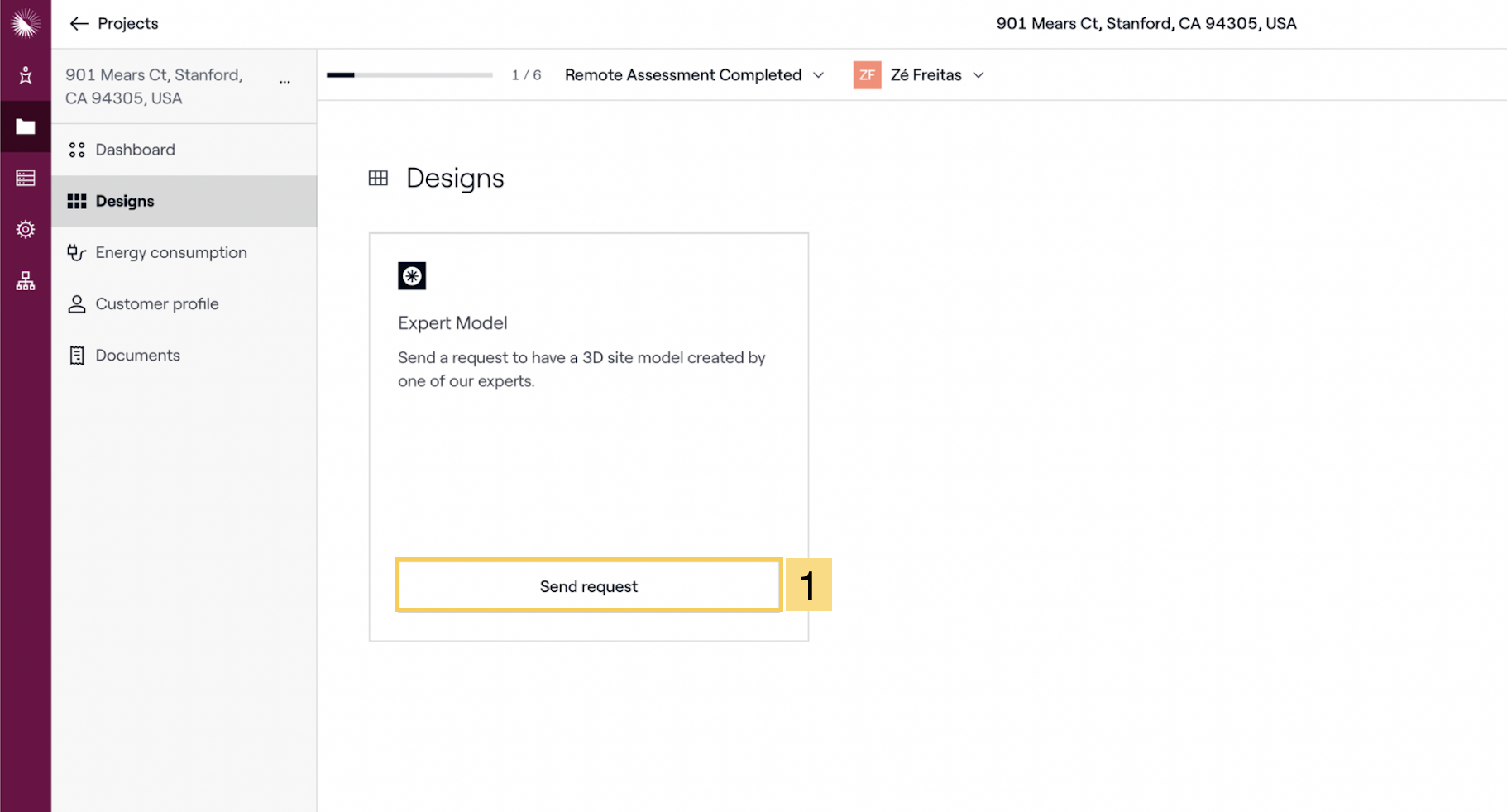Open the settings gear icon in the left rail
Screen dimensions: 1507x812
26,229
